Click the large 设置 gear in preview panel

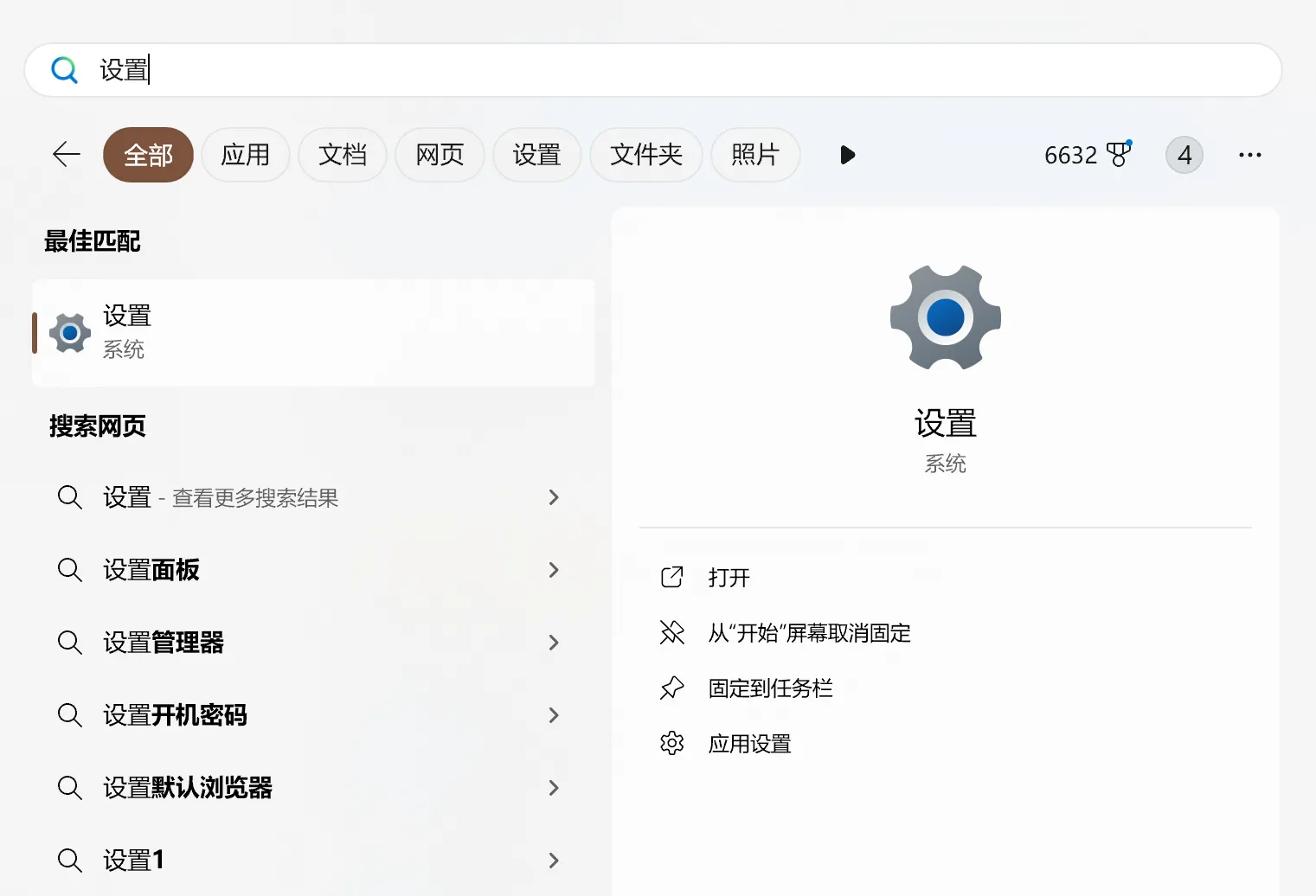945,317
